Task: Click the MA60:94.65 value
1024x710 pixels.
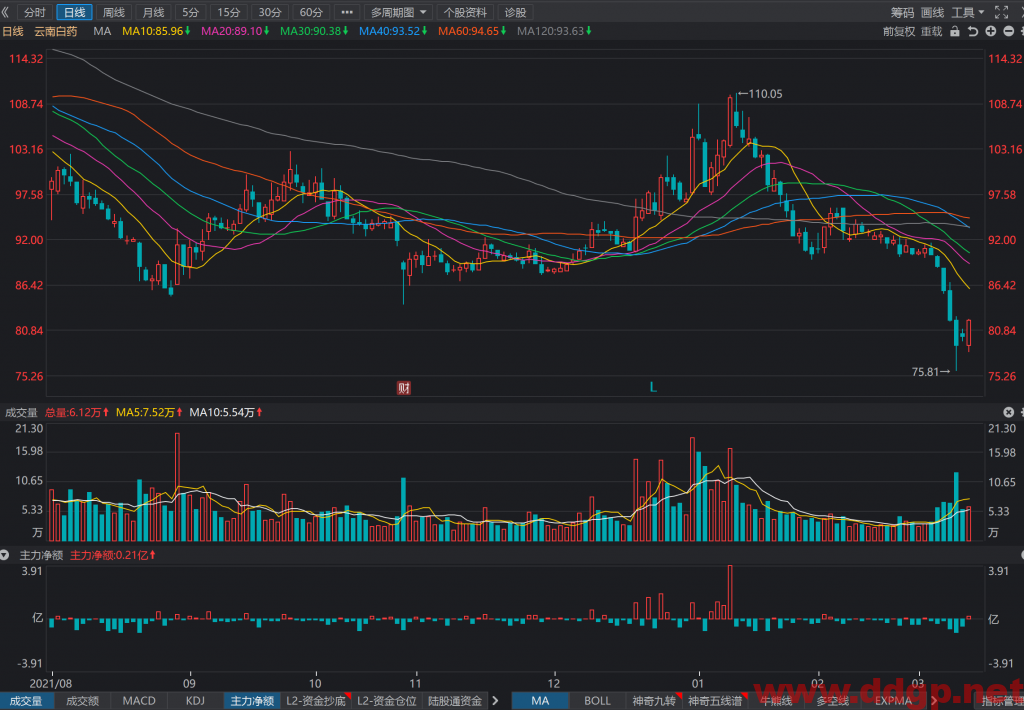Action: click(x=472, y=31)
